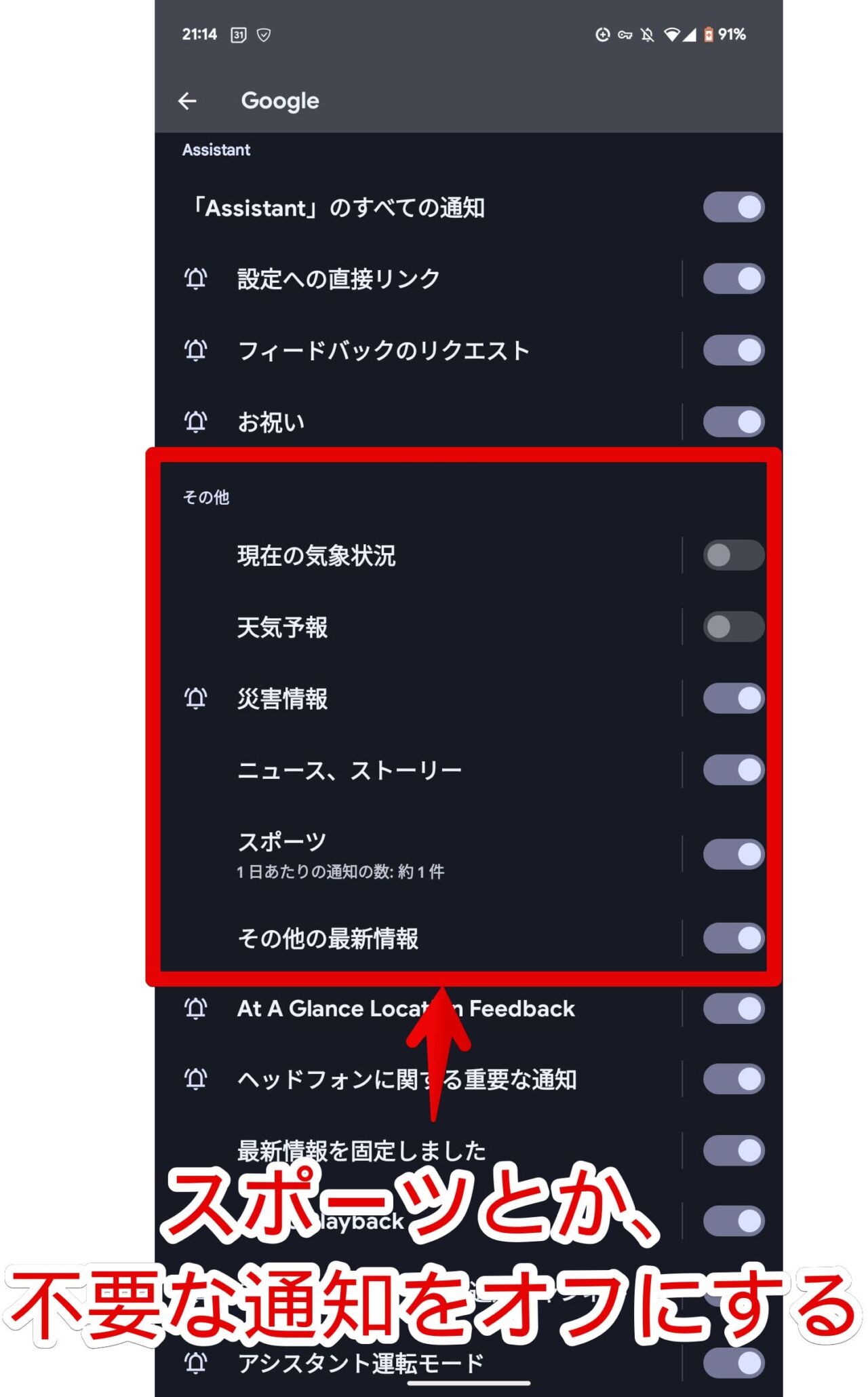
Task: Tap the bell icon beside 設定への直接リンク
Action: 195,279
